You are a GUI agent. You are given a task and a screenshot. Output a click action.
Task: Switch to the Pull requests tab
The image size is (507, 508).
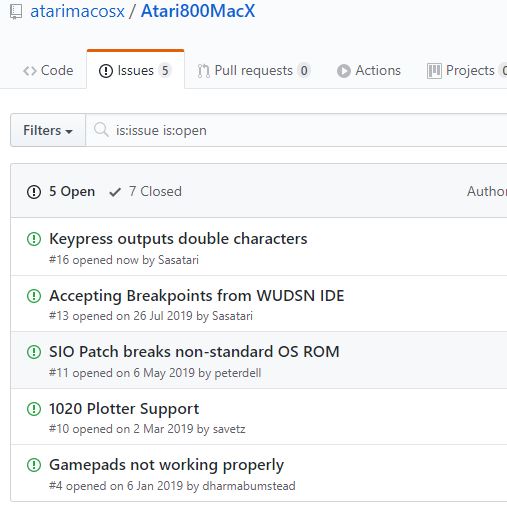pyautogui.click(x=254, y=71)
